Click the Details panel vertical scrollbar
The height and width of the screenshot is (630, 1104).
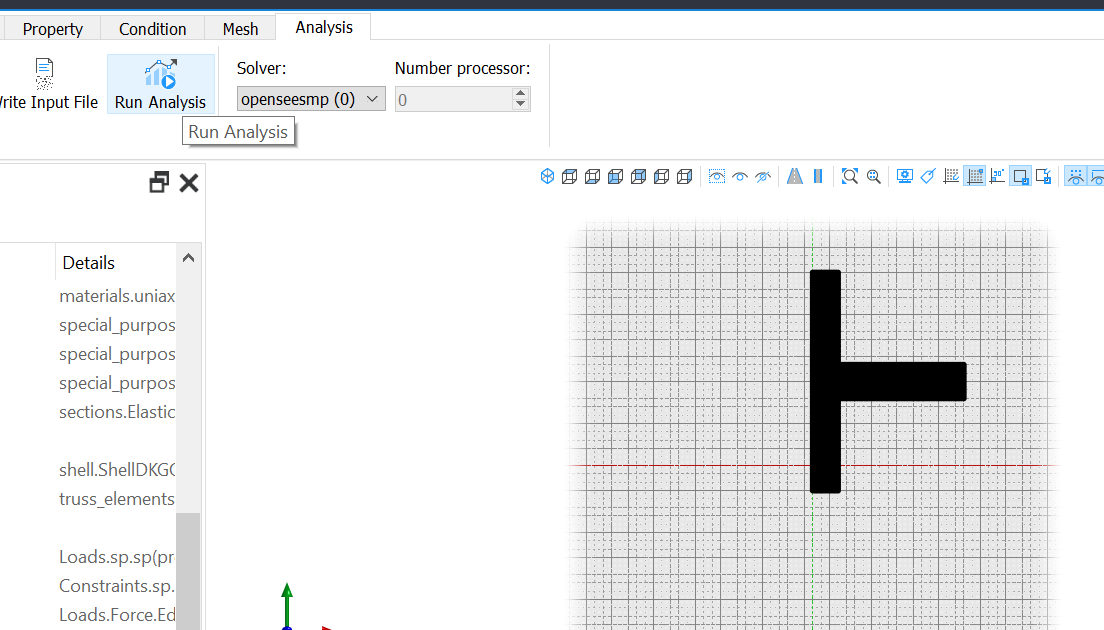coord(188,570)
